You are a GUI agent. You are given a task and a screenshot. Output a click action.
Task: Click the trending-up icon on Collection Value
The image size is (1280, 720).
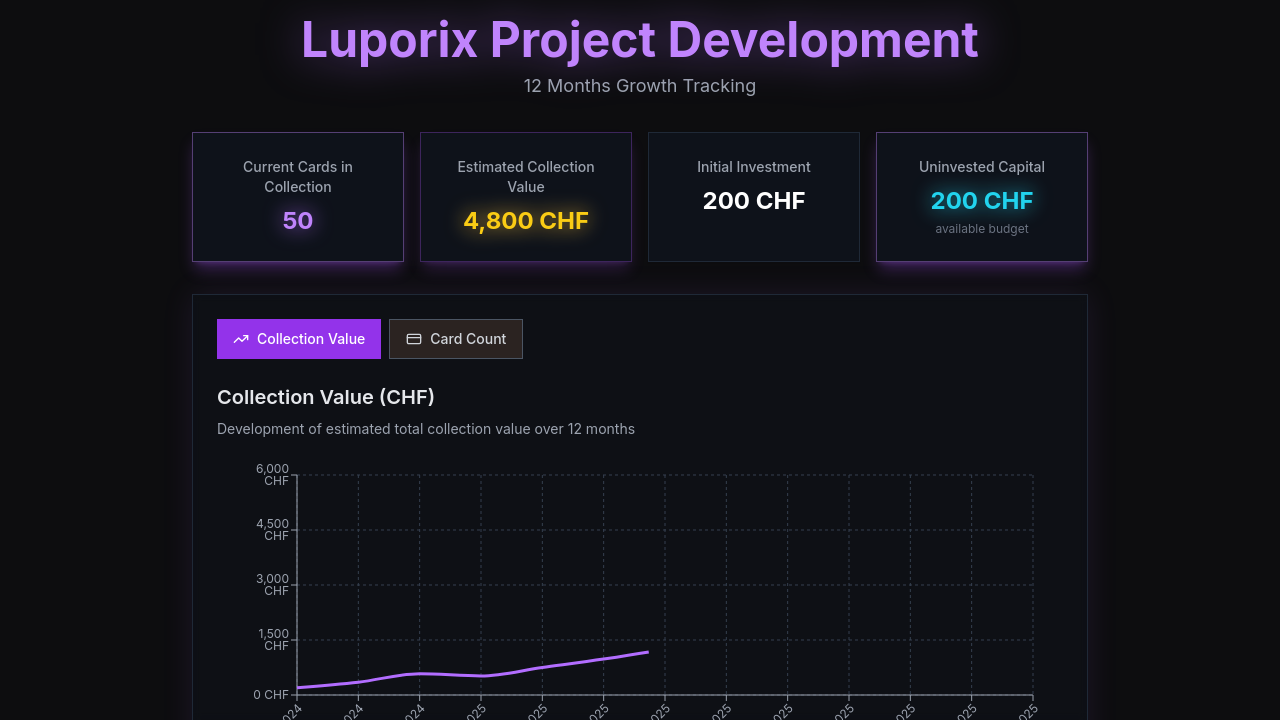[241, 339]
